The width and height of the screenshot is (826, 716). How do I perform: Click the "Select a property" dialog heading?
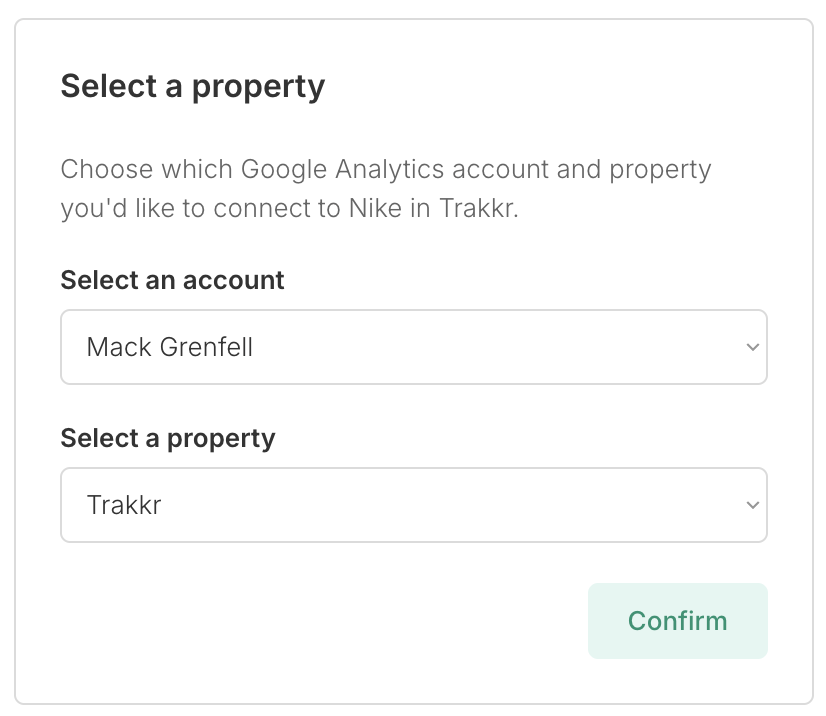(x=192, y=86)
